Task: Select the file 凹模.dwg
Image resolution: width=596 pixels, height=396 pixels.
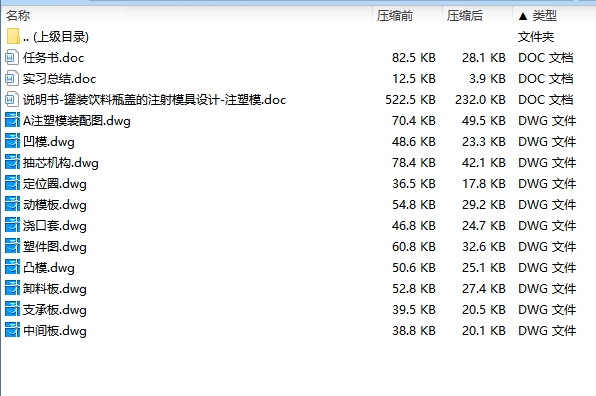Action: coord(49,142)
